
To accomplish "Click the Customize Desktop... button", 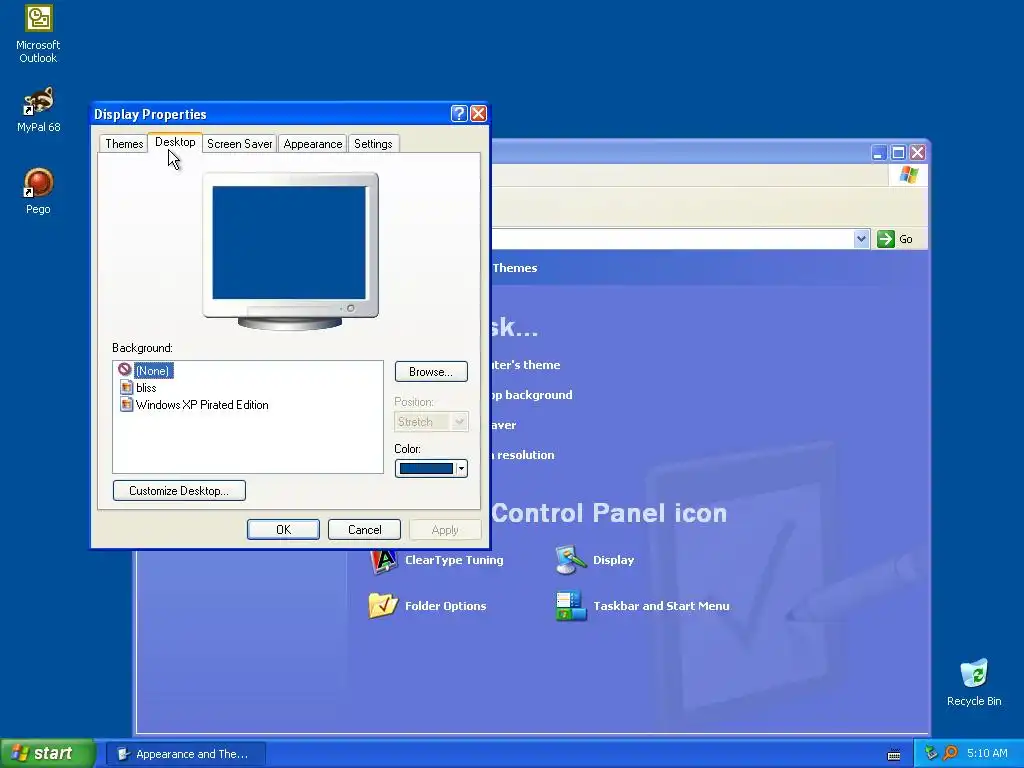I will [x=179, y=490].
